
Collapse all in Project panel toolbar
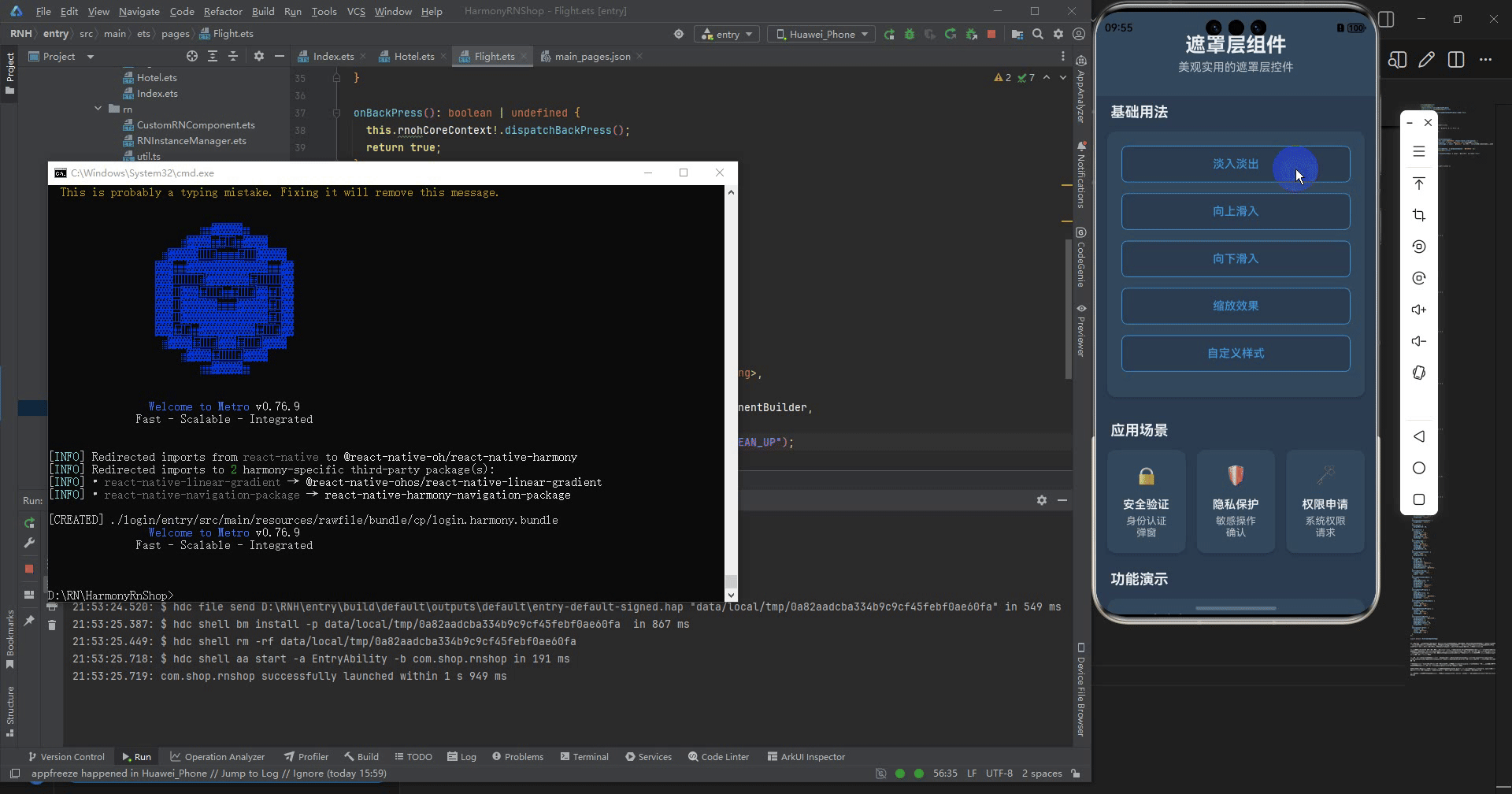pos(233,56)
